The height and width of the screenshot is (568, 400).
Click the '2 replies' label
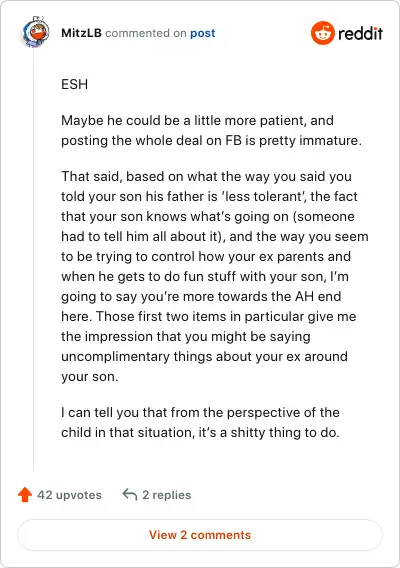click(166, 495)
